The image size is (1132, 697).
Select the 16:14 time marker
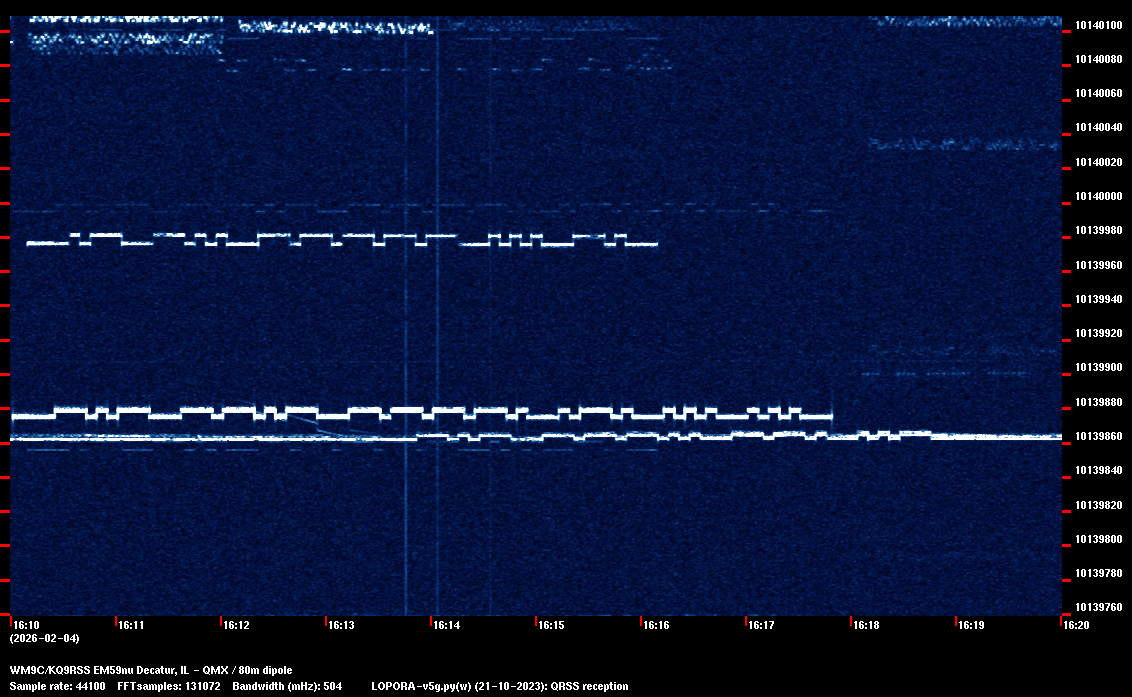click(446, 625)
